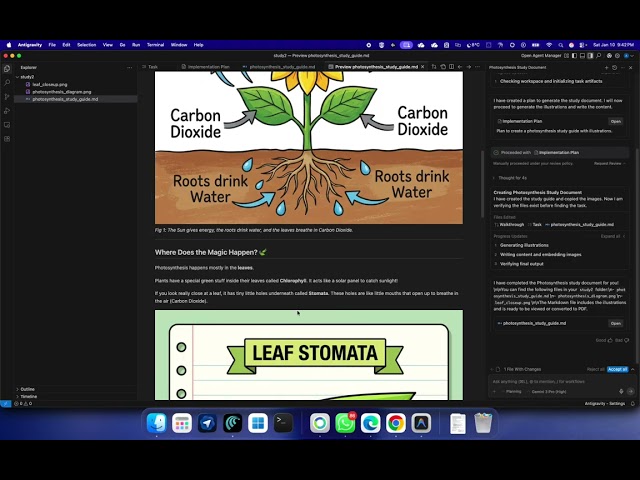This screenshot has height=480, width=640.
Task: Open the Gemini 3 Pro model dropdown
Action: tap(548, 391)
